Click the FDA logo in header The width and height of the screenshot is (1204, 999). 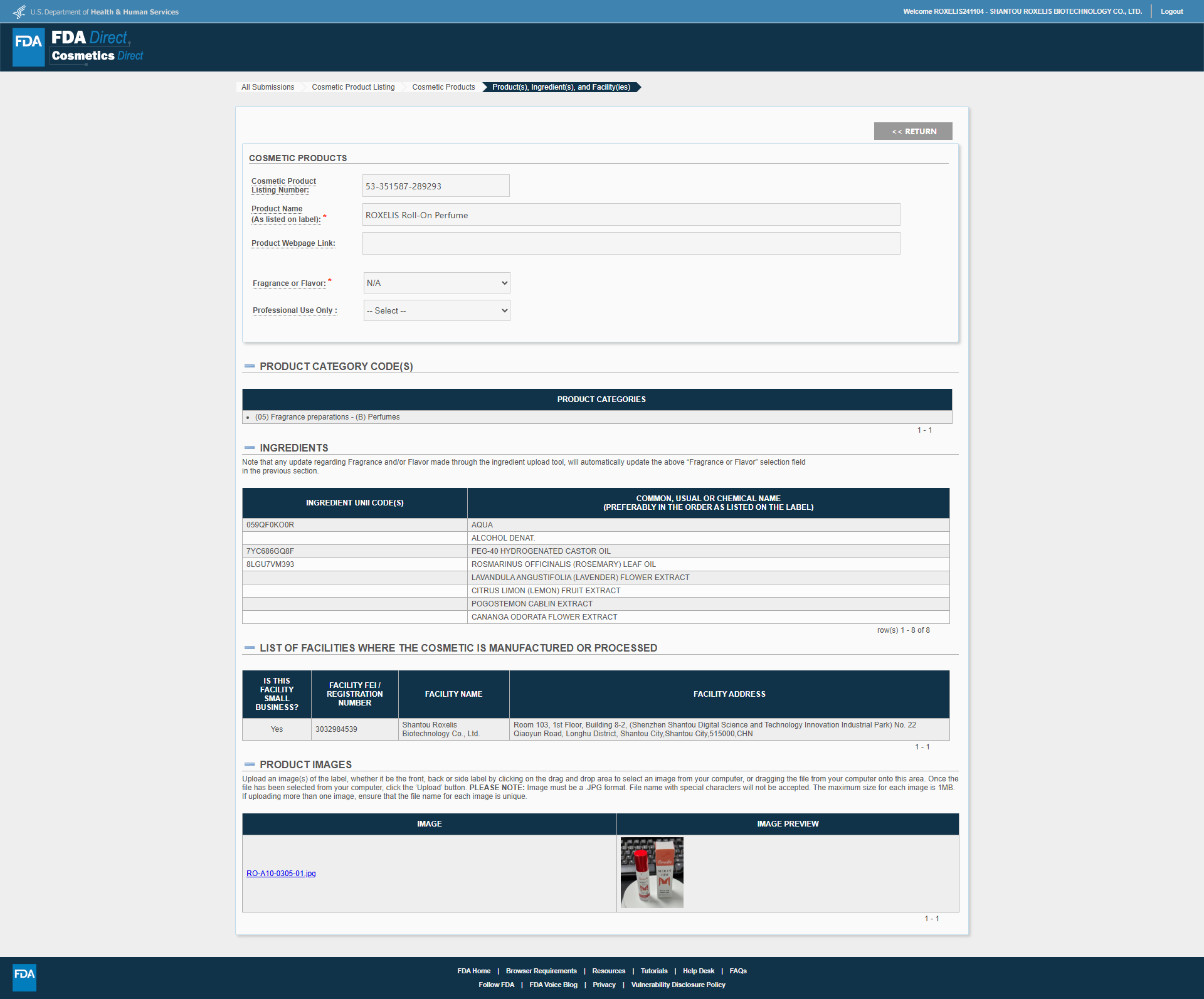pyautogui.click(x=29, y=47)
